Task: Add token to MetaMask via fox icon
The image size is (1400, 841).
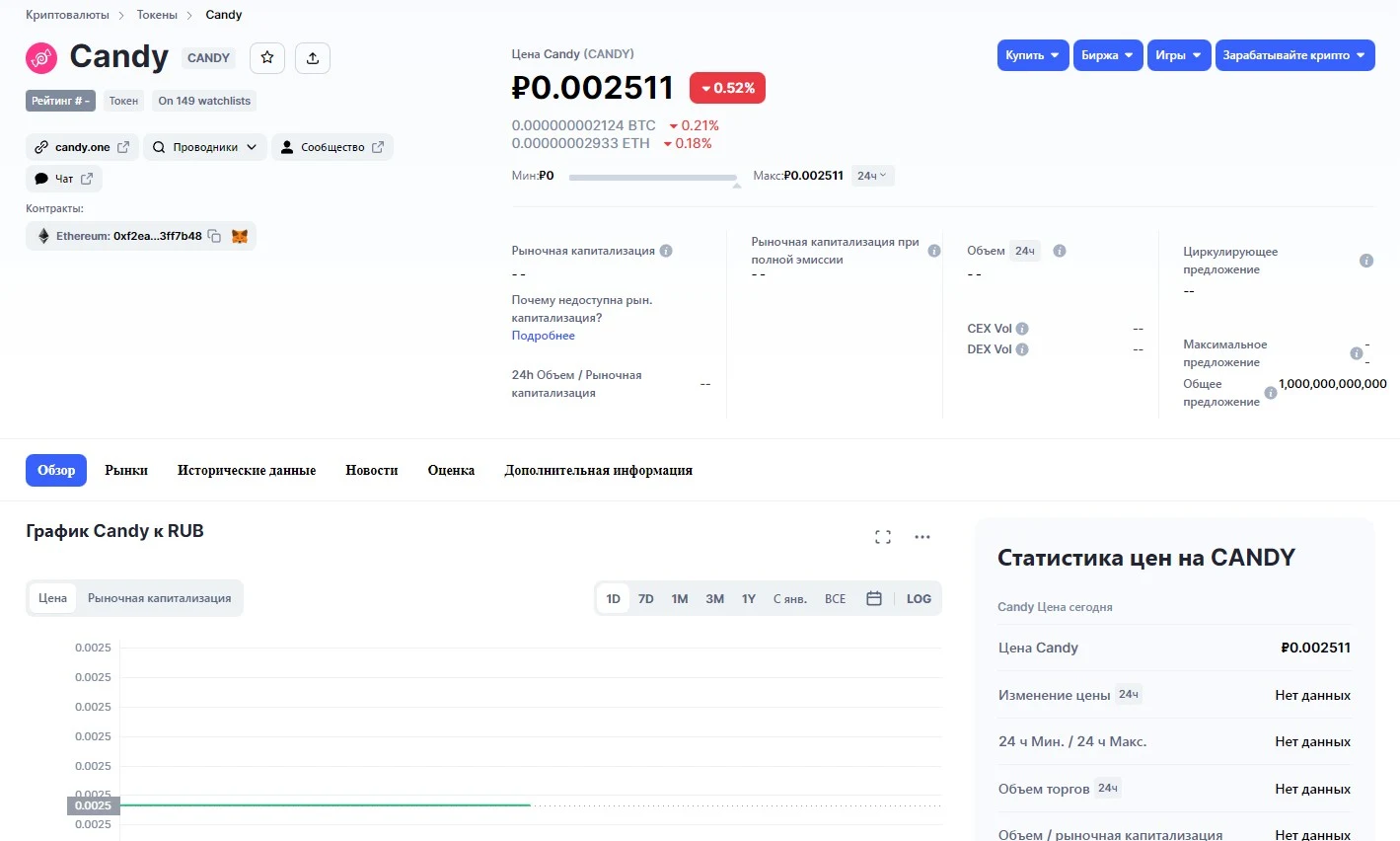Action: click(x=240, y=236)
